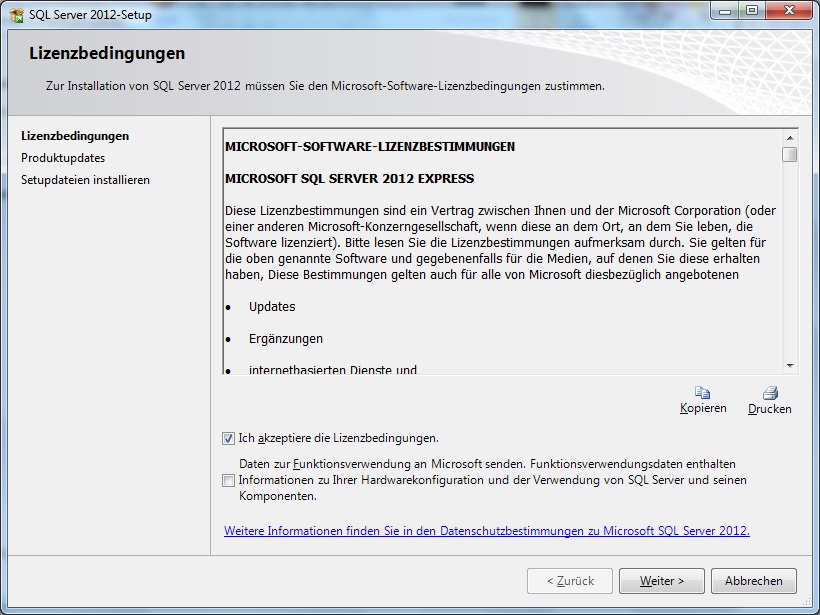Maximize the setup window
Viewport: 820px width, 615px height.
pyautogui.click(x=751, y=10)
